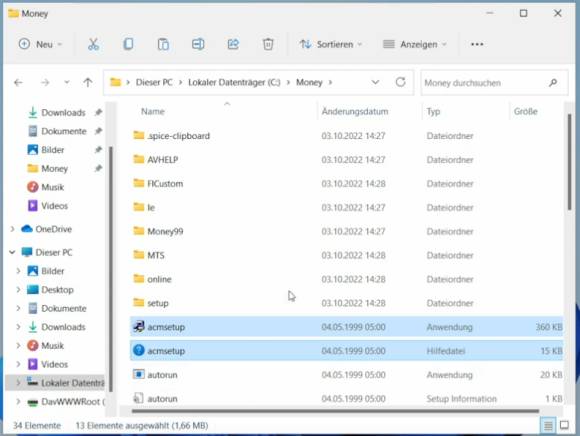Open pinned Videos in quick access
The height and width of the screenshot is (436, 580).
click(54, 206)
